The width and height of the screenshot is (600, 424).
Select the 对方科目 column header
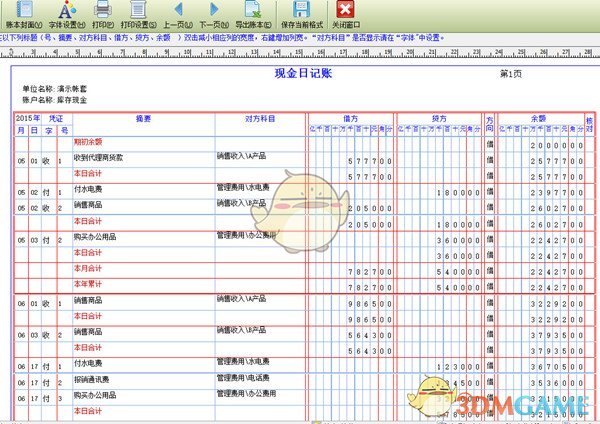[x=260, y=119]
